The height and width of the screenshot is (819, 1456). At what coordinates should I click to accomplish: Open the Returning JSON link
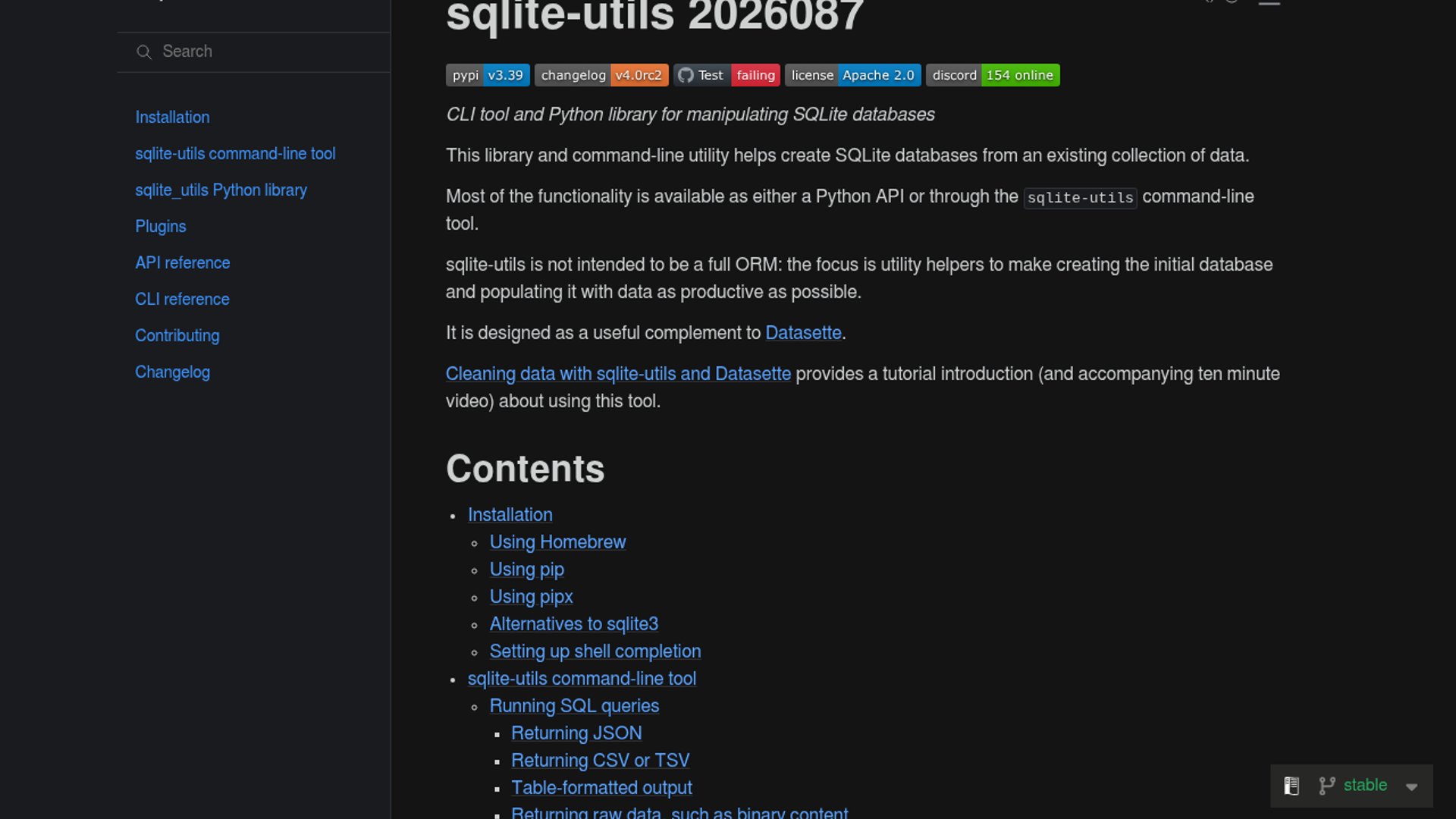(576, 733)
